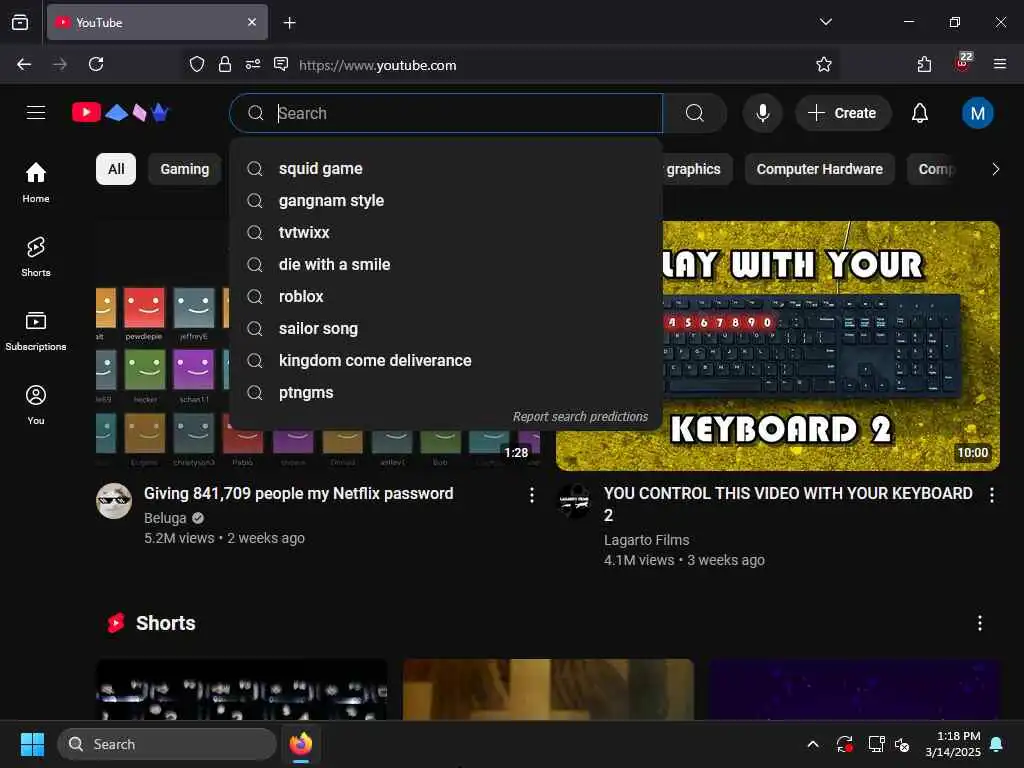The image size is (1024, 768).
Task: Close the YouTube tab
Action: (252, 22)
